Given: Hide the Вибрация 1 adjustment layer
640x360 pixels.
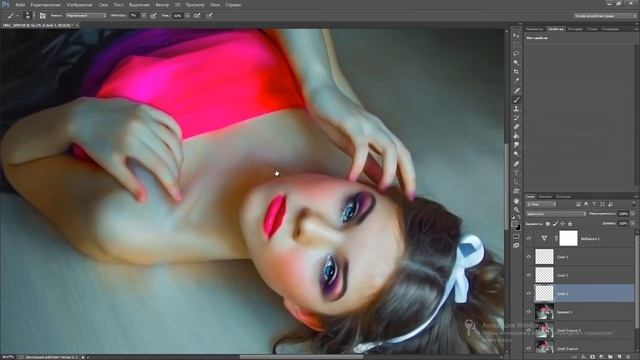Looking at the screenshot, I should point(529,238).
